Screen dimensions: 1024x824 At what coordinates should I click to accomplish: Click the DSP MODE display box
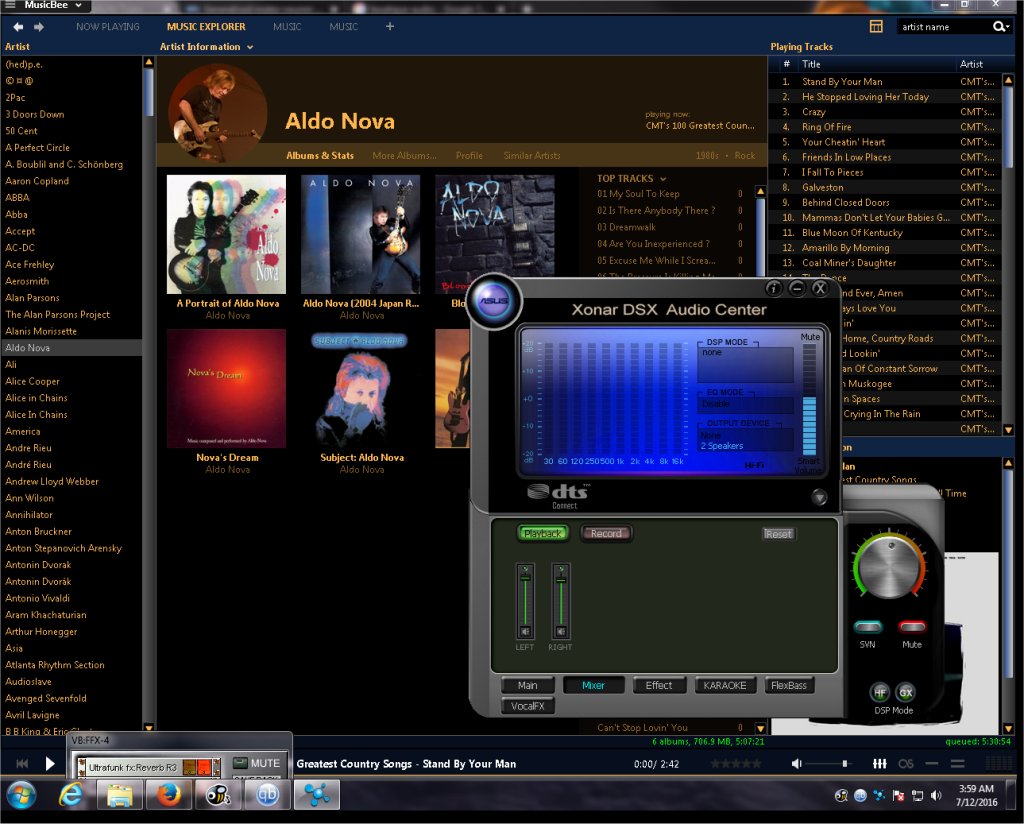click(745, 364)
